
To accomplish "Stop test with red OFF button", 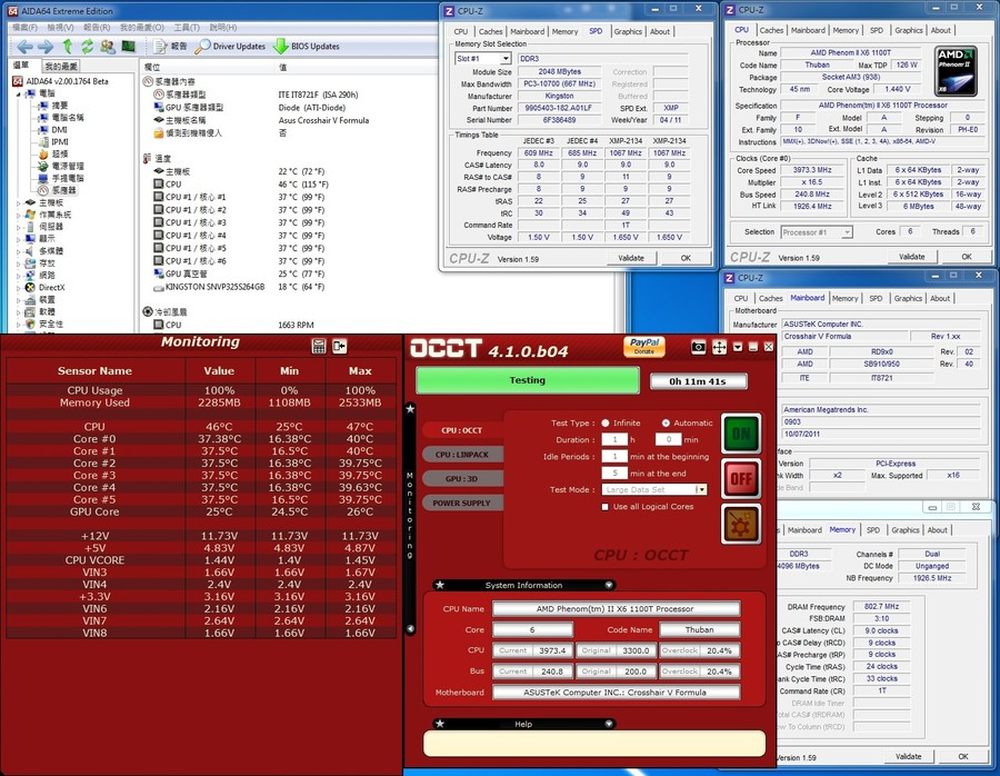I will (x=741, y=479).
